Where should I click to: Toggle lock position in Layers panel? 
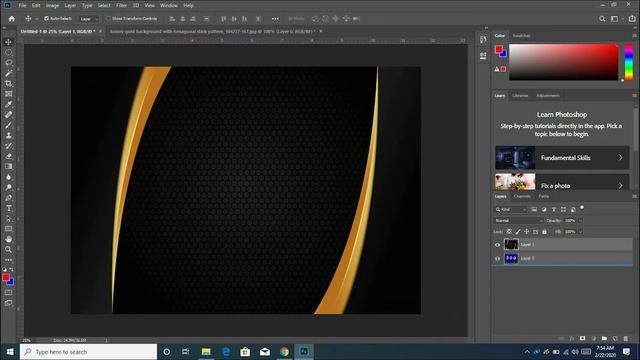pyautogui.click(x=527, y=231)
